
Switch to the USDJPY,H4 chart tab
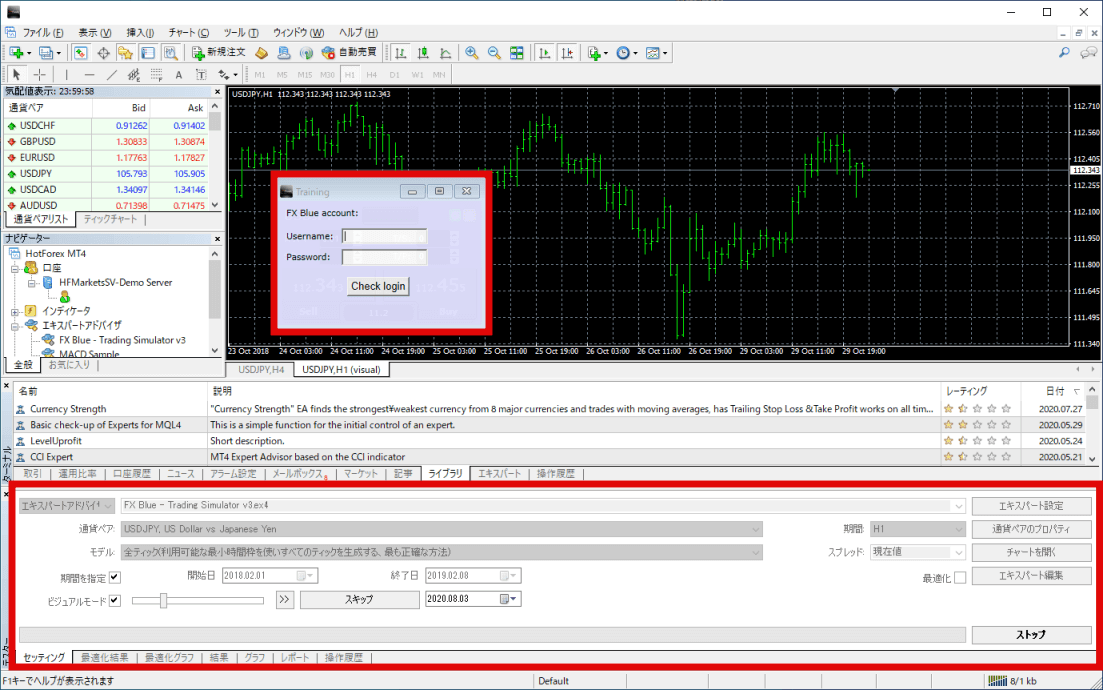(261, 369)
